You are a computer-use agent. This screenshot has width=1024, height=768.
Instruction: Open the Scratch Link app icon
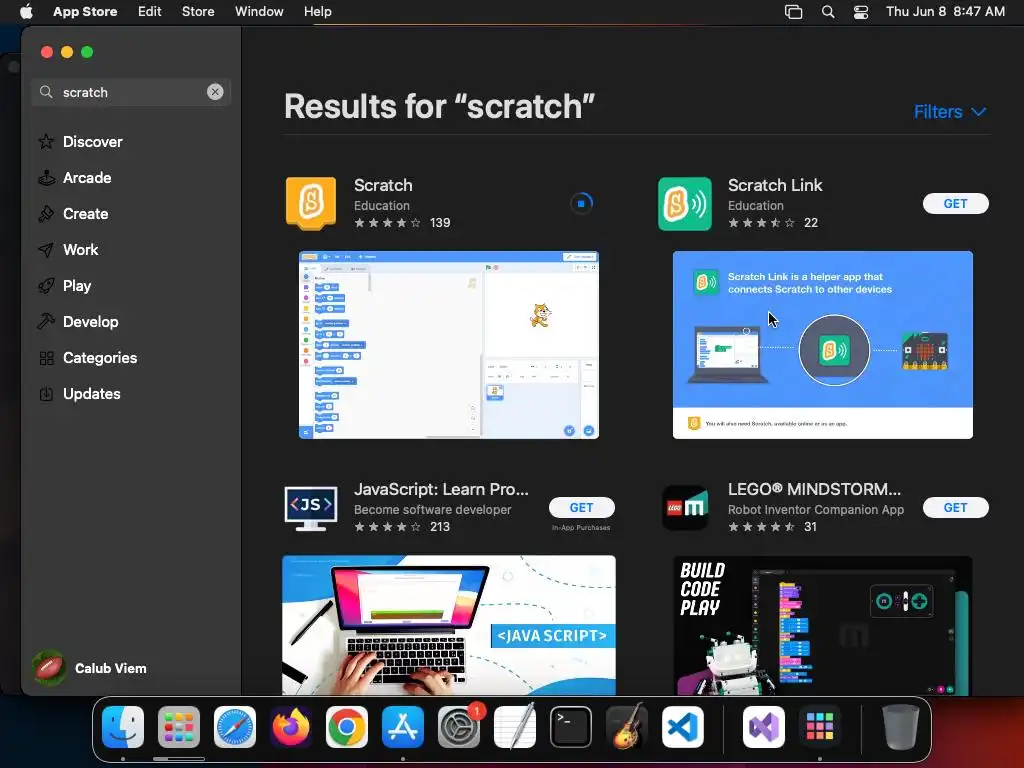click(684, 204)
